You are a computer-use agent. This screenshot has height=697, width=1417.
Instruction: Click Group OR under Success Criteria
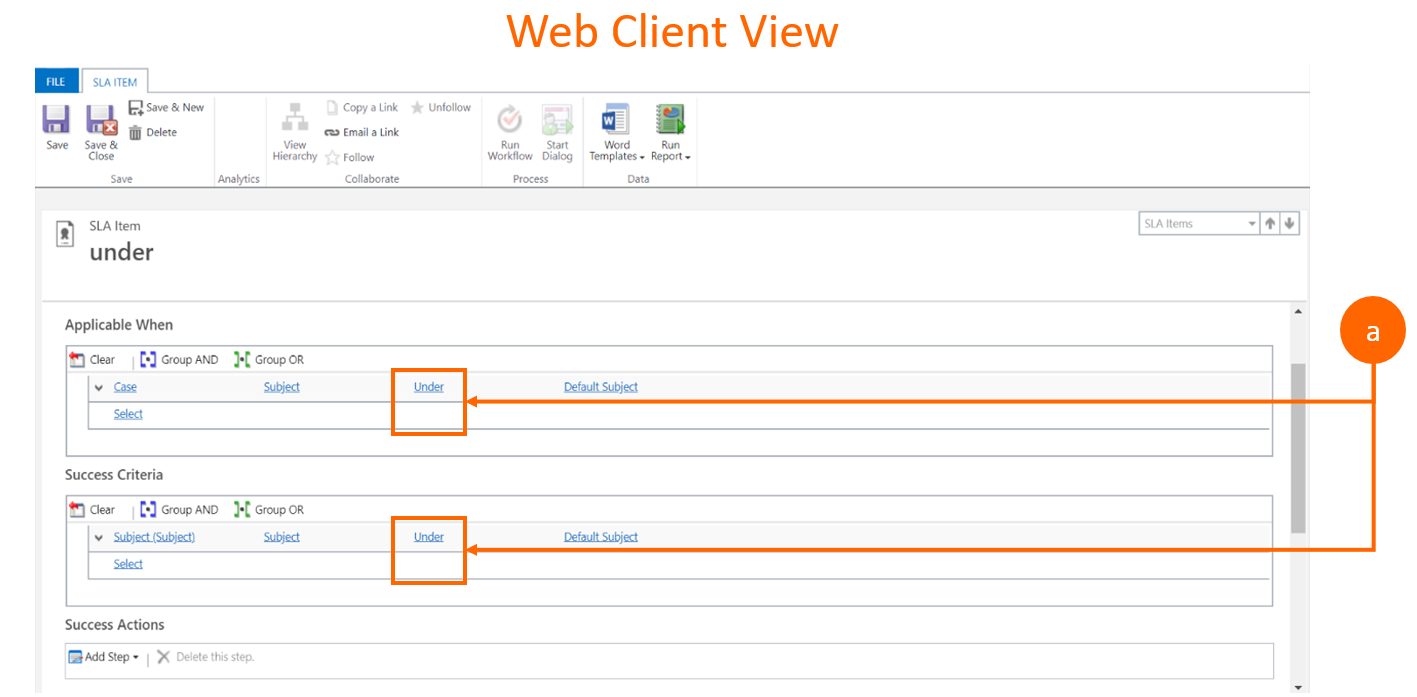coord(269,510)
